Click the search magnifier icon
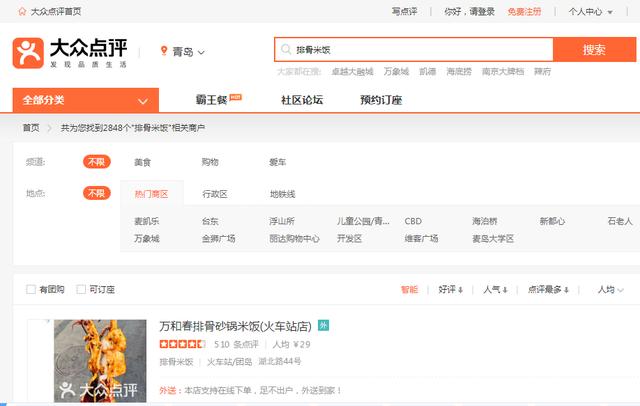This screenshot has width=640, height=406. pos(287,50)
